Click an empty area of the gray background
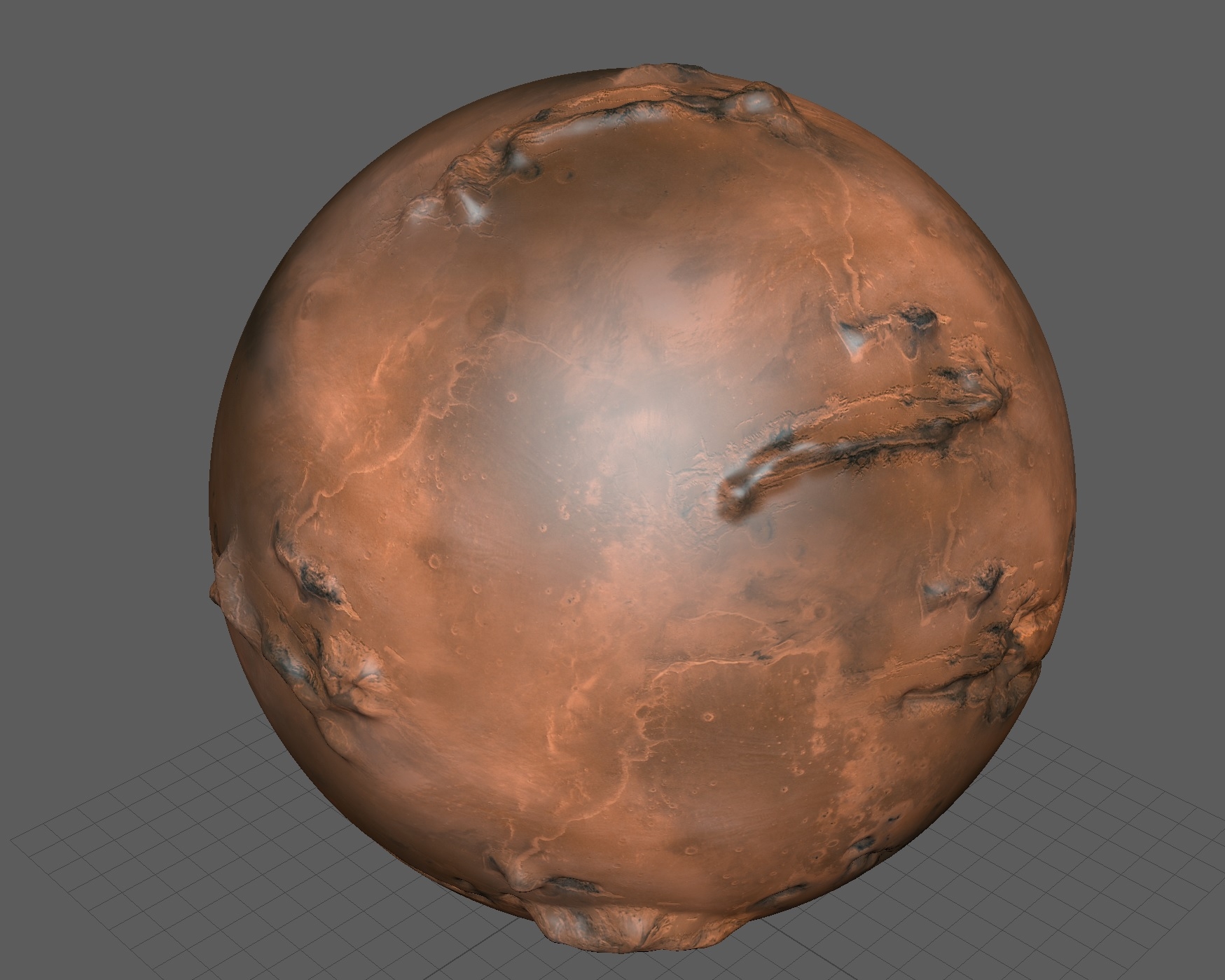 click(105, 140)
